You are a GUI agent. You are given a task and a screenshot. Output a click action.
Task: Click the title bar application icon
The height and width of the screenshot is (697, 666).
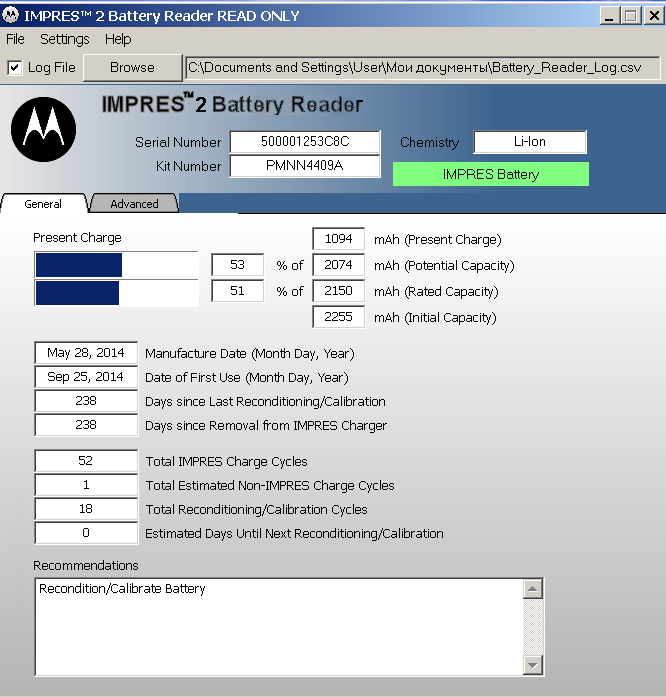click(x=11, y=16)
